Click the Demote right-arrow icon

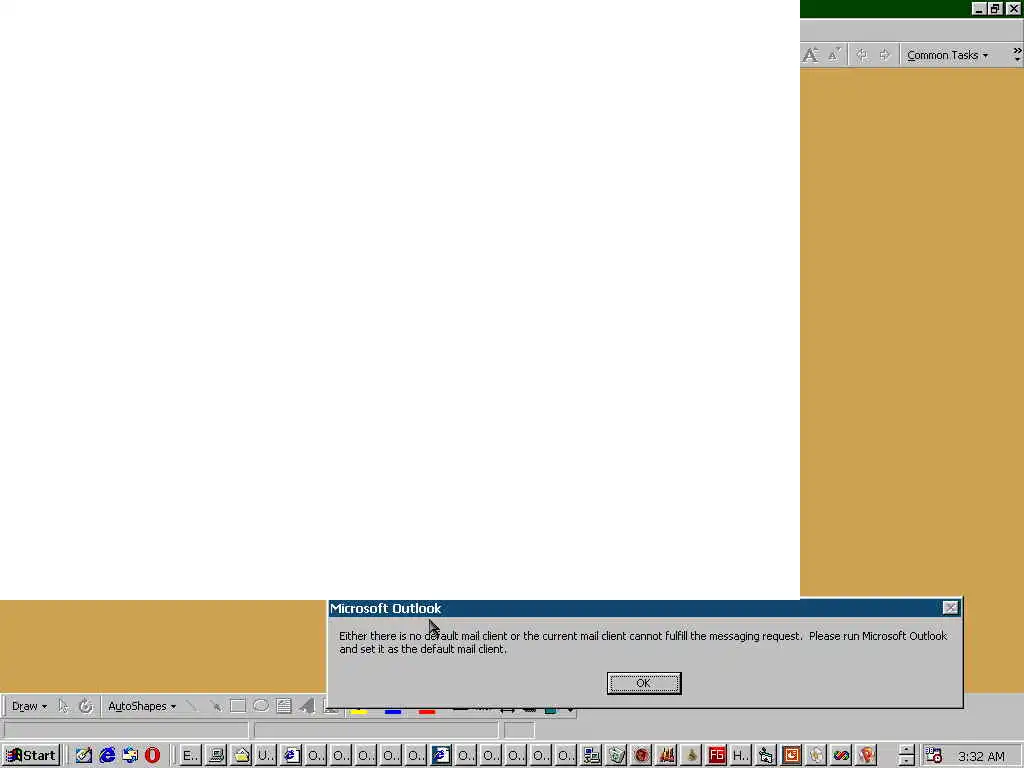(x=884, y=56)
